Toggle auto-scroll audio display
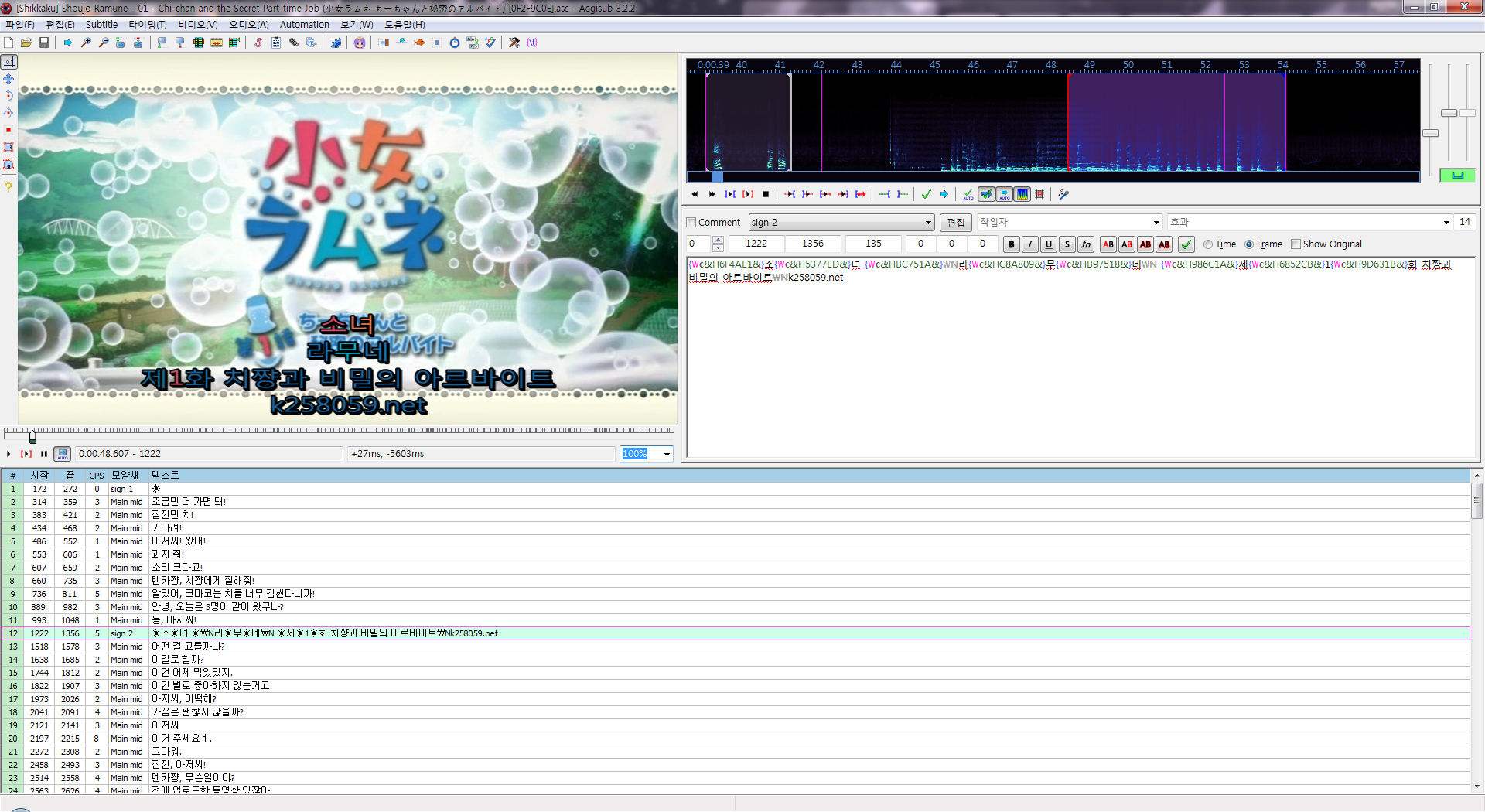1485x812 pixels. [1005, 194]
